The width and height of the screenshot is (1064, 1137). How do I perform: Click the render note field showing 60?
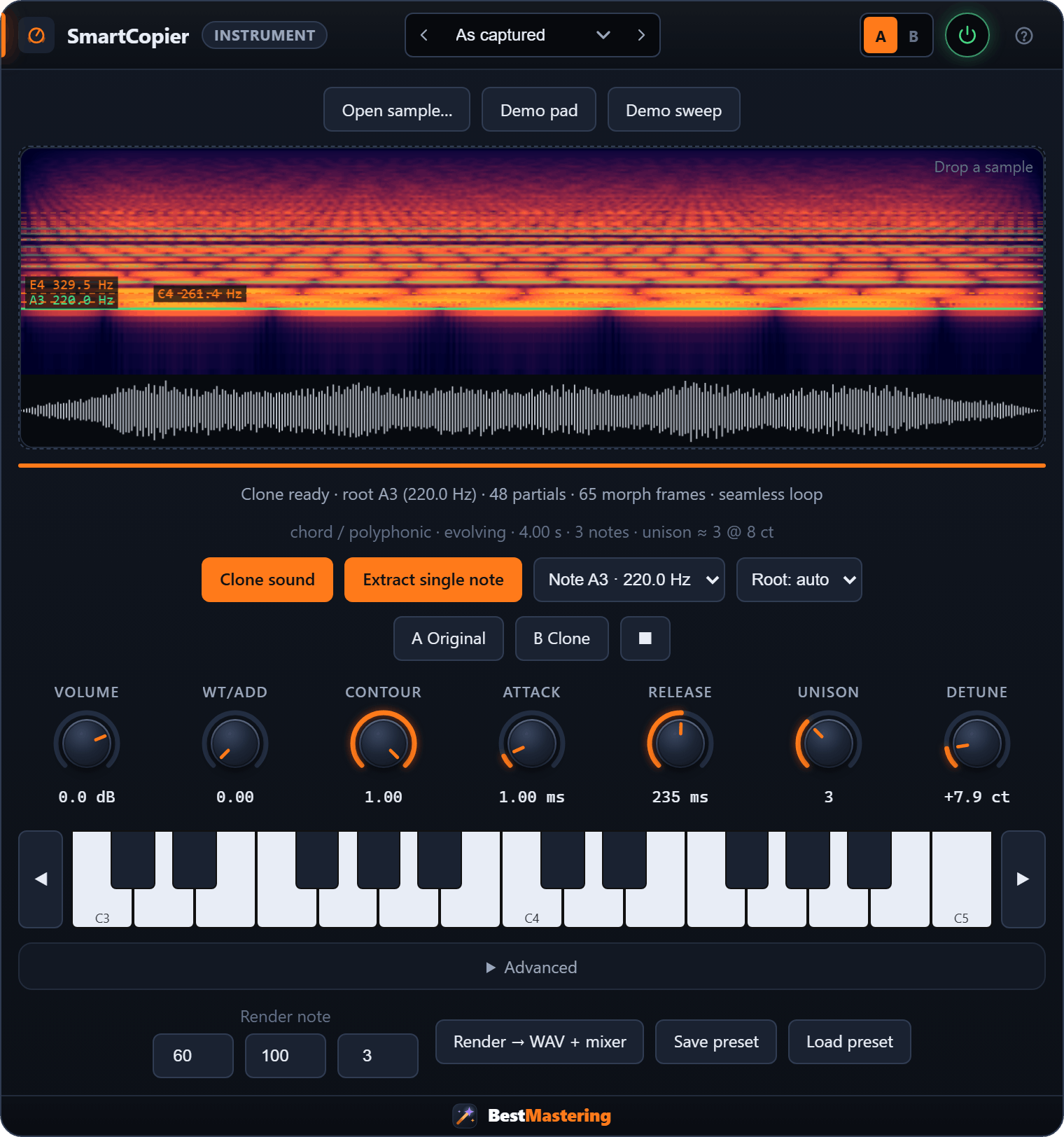(x=193, y=1056)
